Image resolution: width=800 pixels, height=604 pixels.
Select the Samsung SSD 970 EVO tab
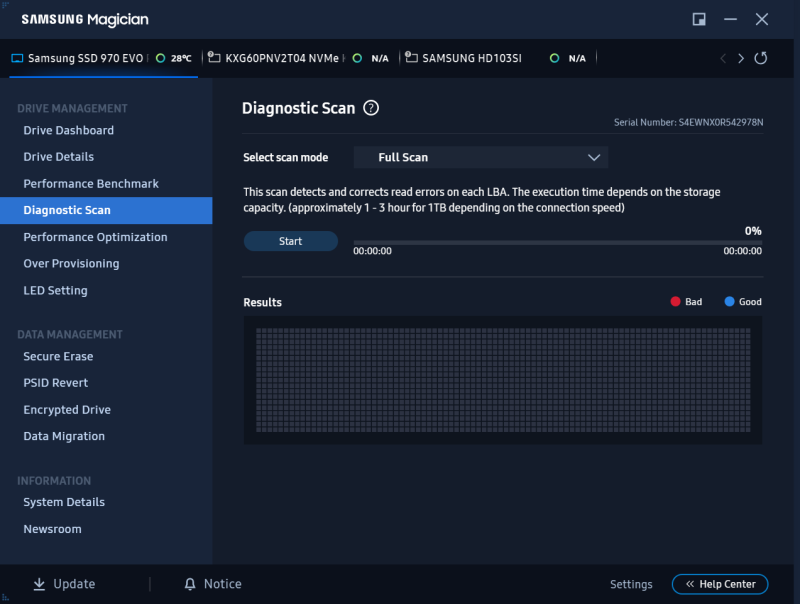104,58
